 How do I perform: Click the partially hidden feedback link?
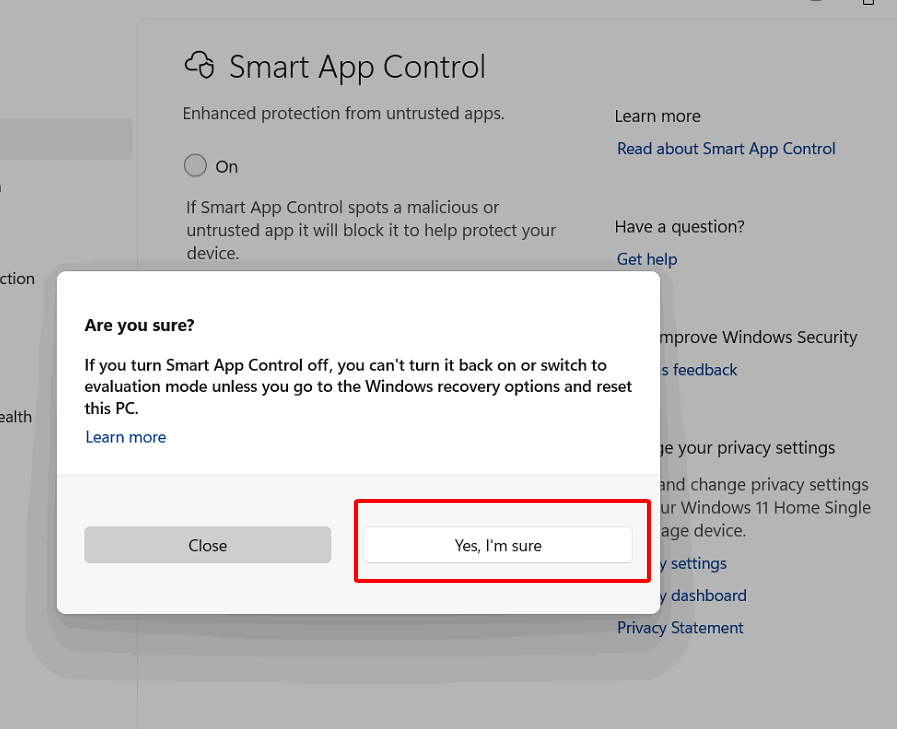[x=698, y=370]
